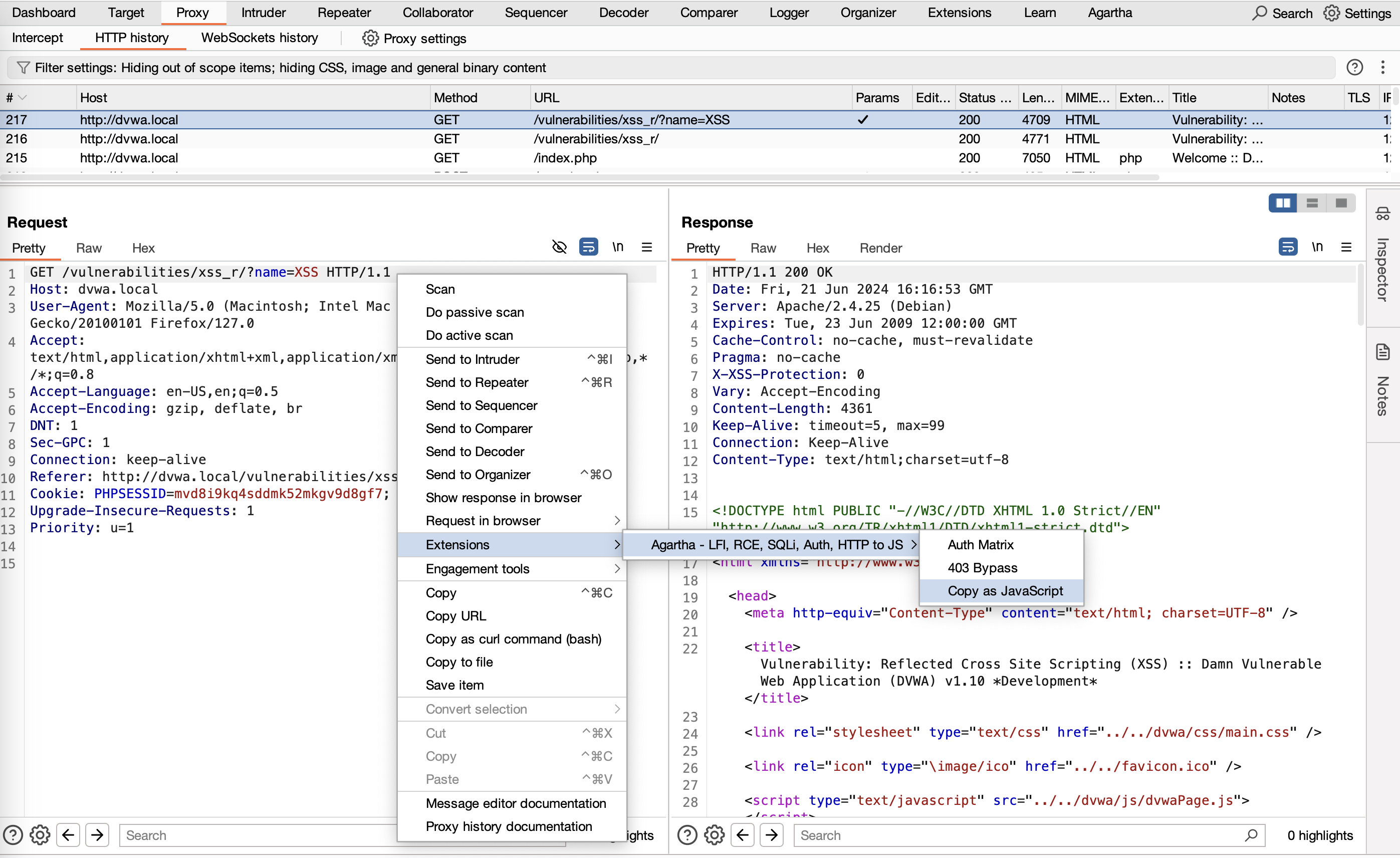Sort by # column dropdown arrow

[23, 98]
